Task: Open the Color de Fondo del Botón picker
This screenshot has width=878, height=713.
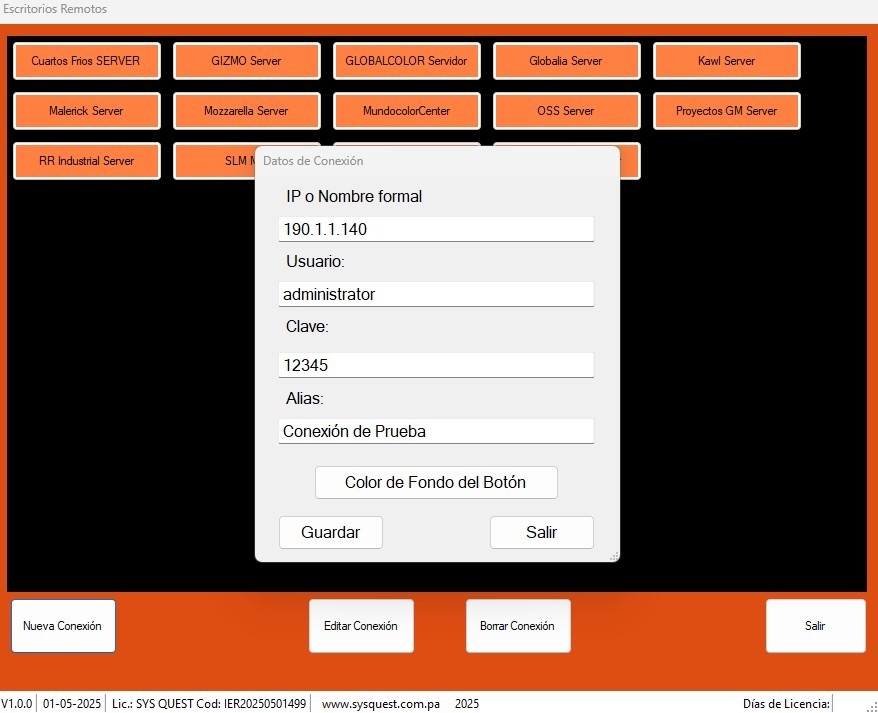Action: click(x=436, y=482)
